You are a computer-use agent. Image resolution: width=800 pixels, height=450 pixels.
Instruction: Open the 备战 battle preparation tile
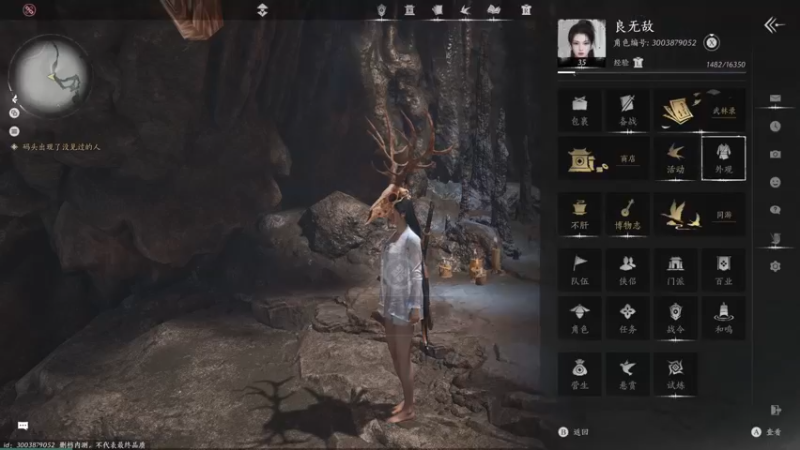point(628,111)
